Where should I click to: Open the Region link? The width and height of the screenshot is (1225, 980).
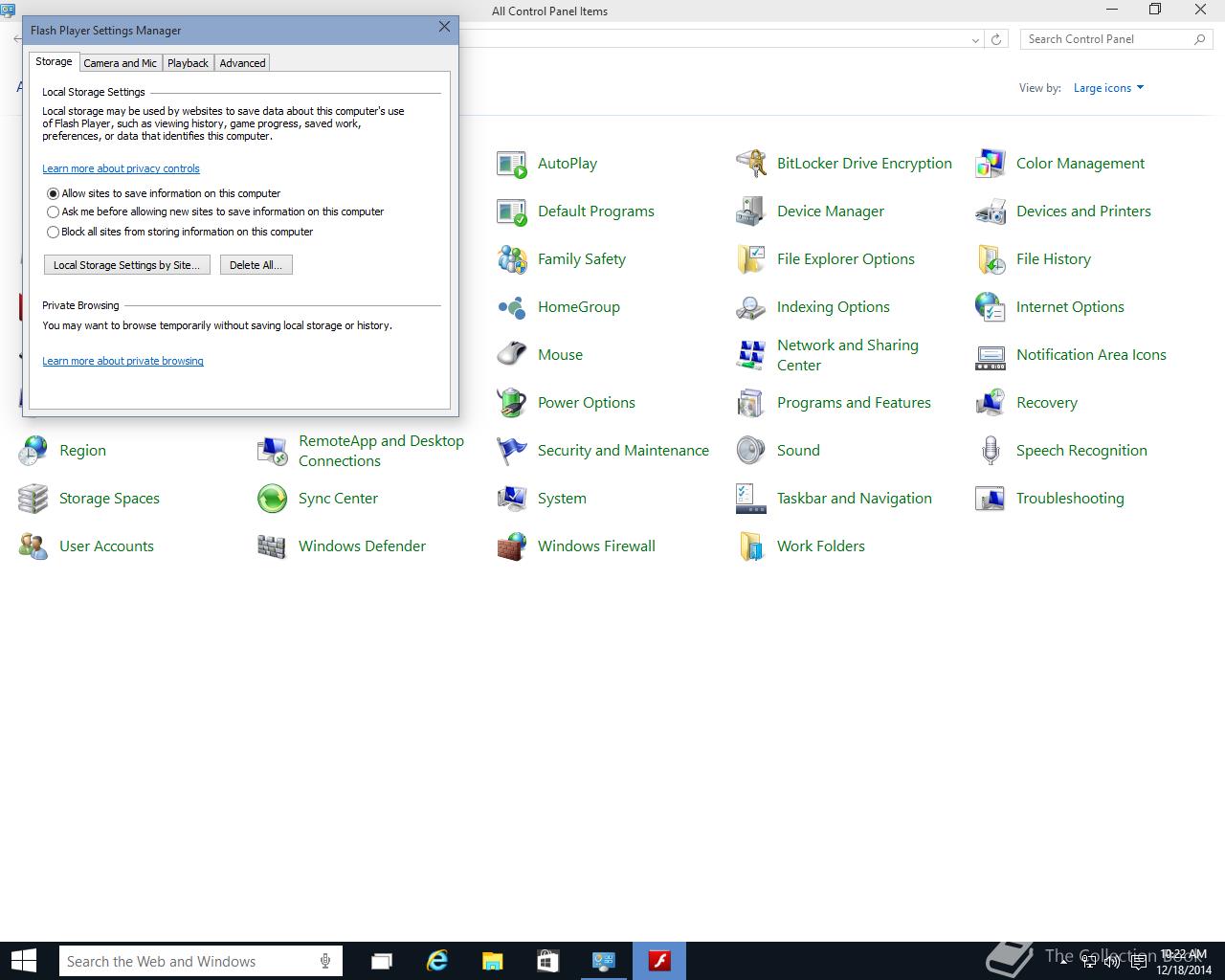click(x=82, y=451)
